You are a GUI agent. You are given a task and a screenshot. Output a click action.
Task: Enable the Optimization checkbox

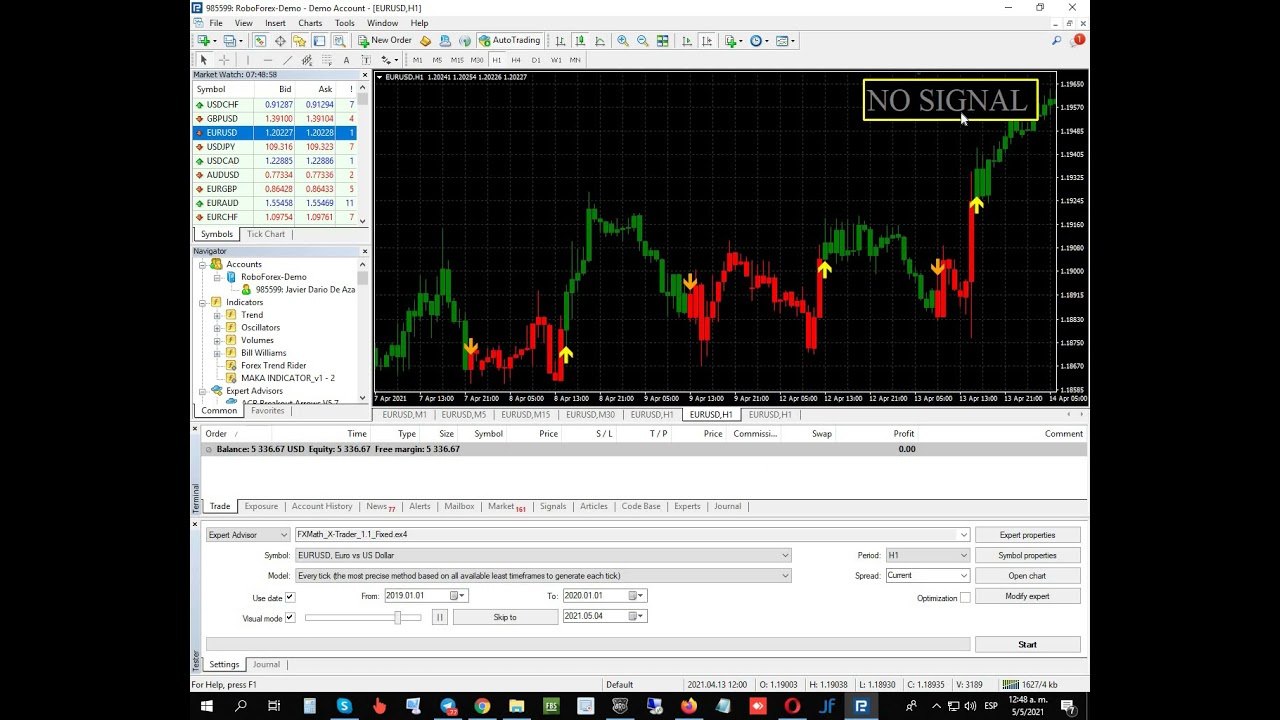965,598
